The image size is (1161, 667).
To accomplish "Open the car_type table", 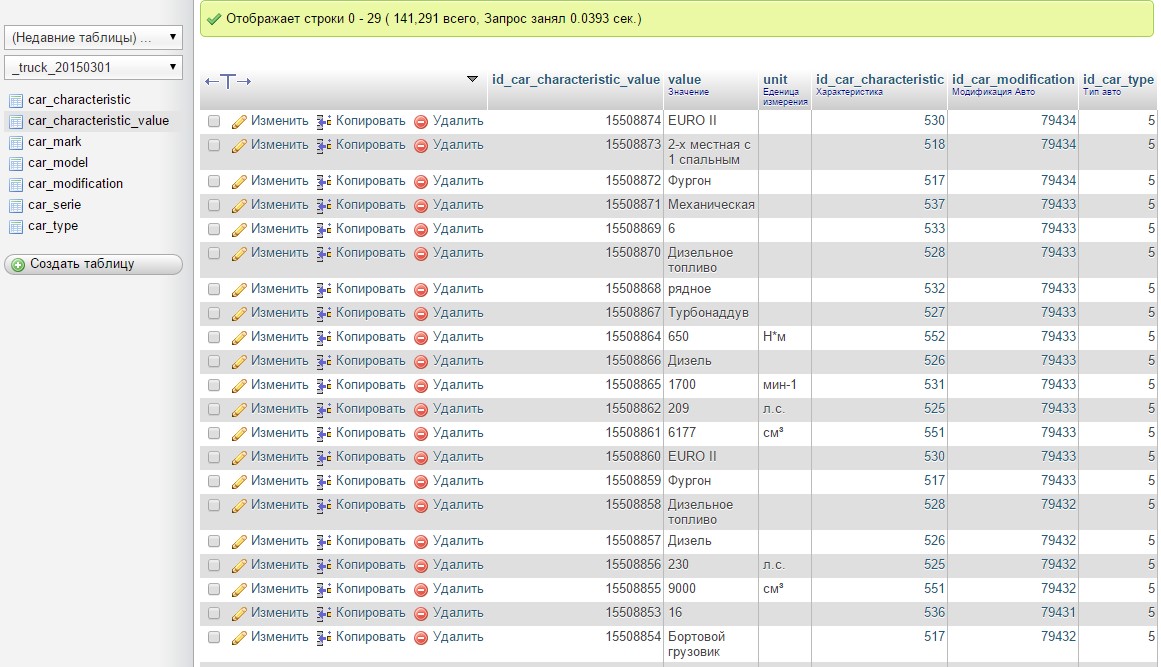I will tap(53, 226).
